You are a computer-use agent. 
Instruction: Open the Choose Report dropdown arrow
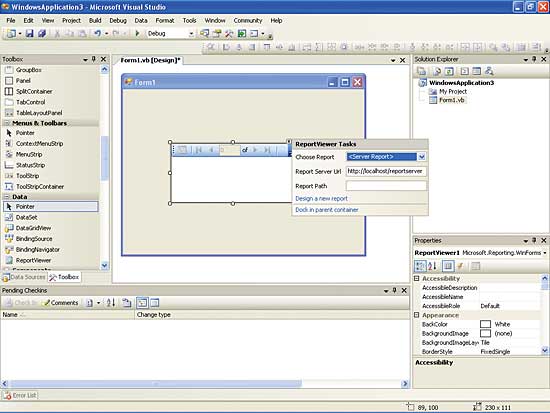click(x=422, y=157)
